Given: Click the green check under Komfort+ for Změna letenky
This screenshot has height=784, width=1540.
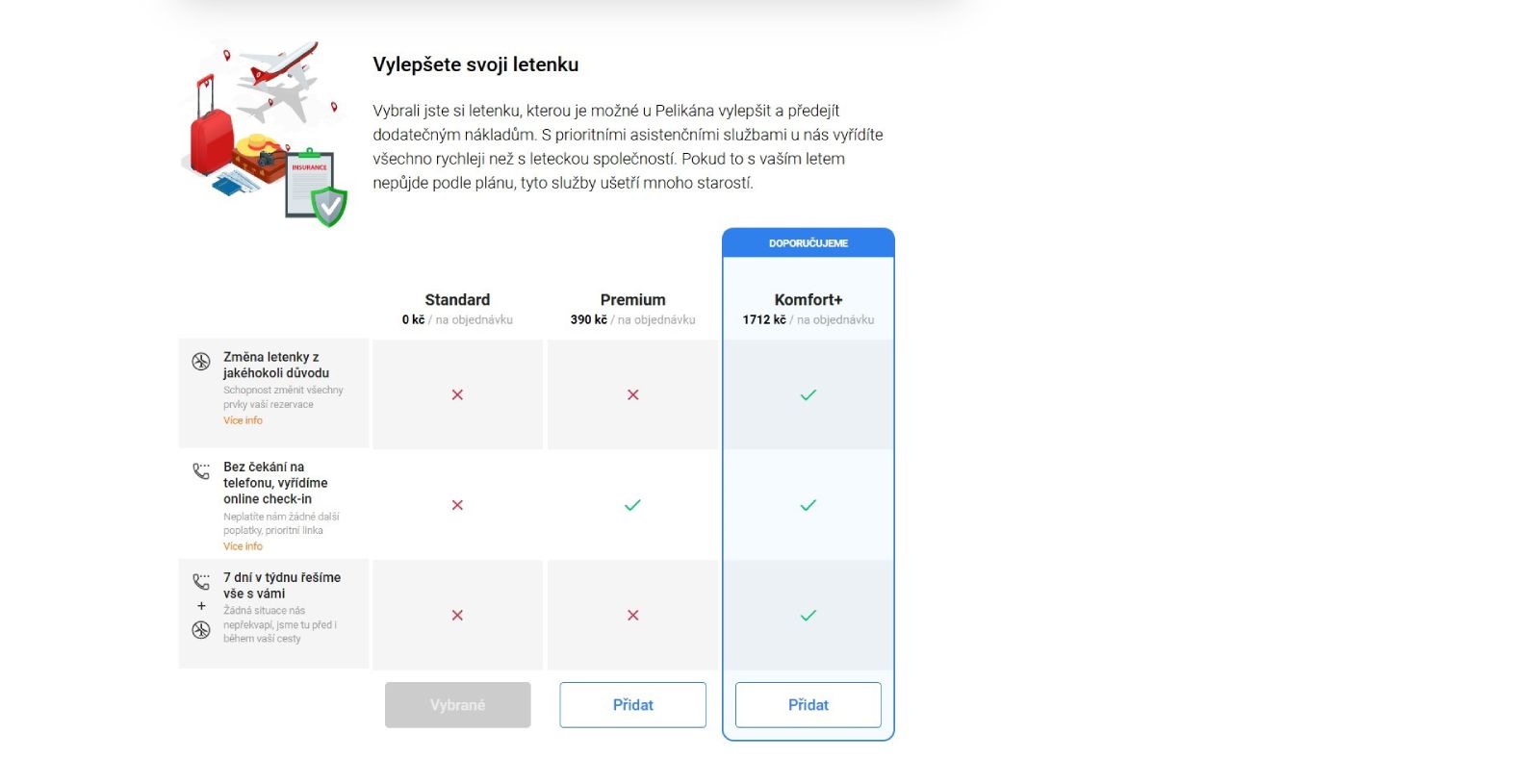Looking at the screenshot, I should [x=808, y=394].
